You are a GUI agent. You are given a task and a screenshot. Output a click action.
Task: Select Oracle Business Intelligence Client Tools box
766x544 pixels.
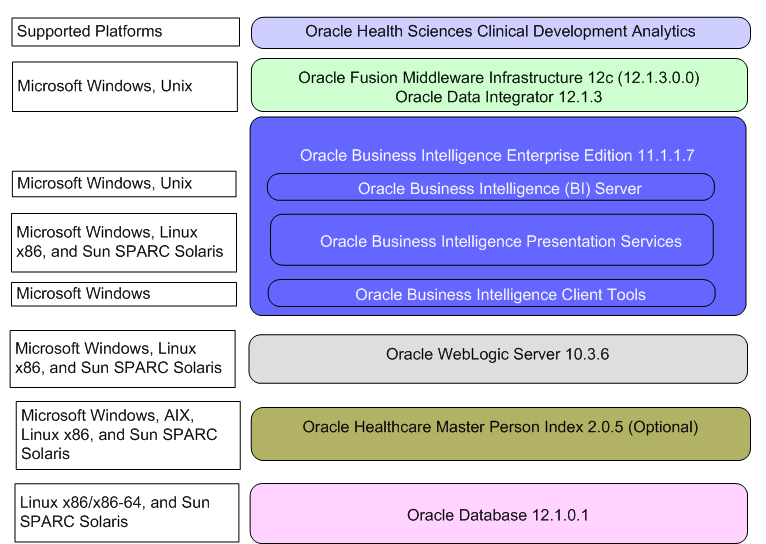(x=492, y=293)
